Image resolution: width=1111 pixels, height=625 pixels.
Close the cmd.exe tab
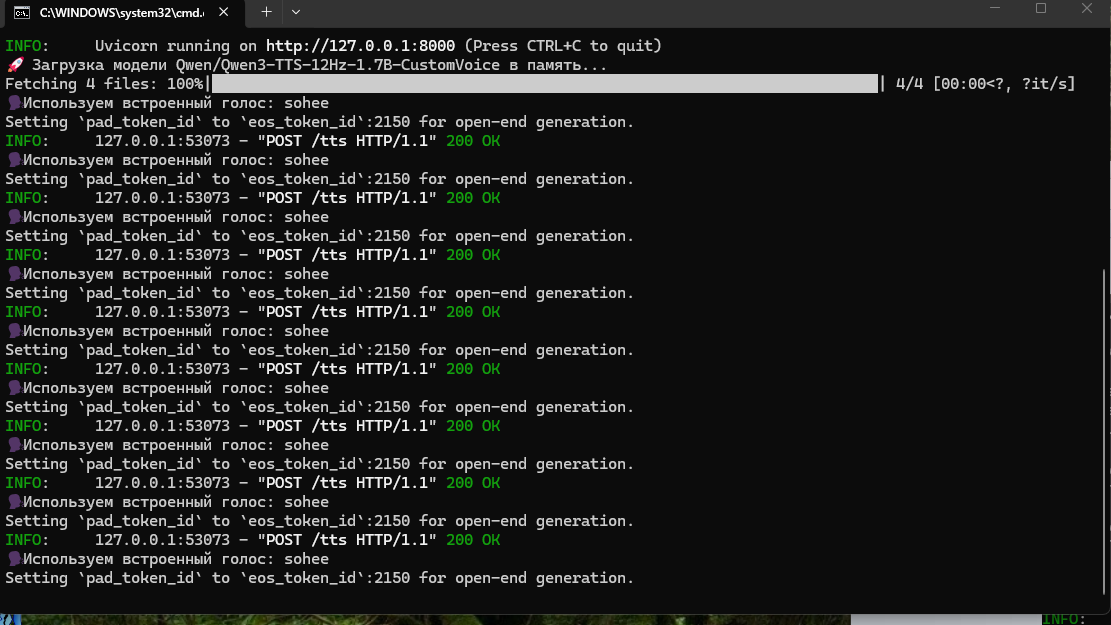click(x=223, y=12)
